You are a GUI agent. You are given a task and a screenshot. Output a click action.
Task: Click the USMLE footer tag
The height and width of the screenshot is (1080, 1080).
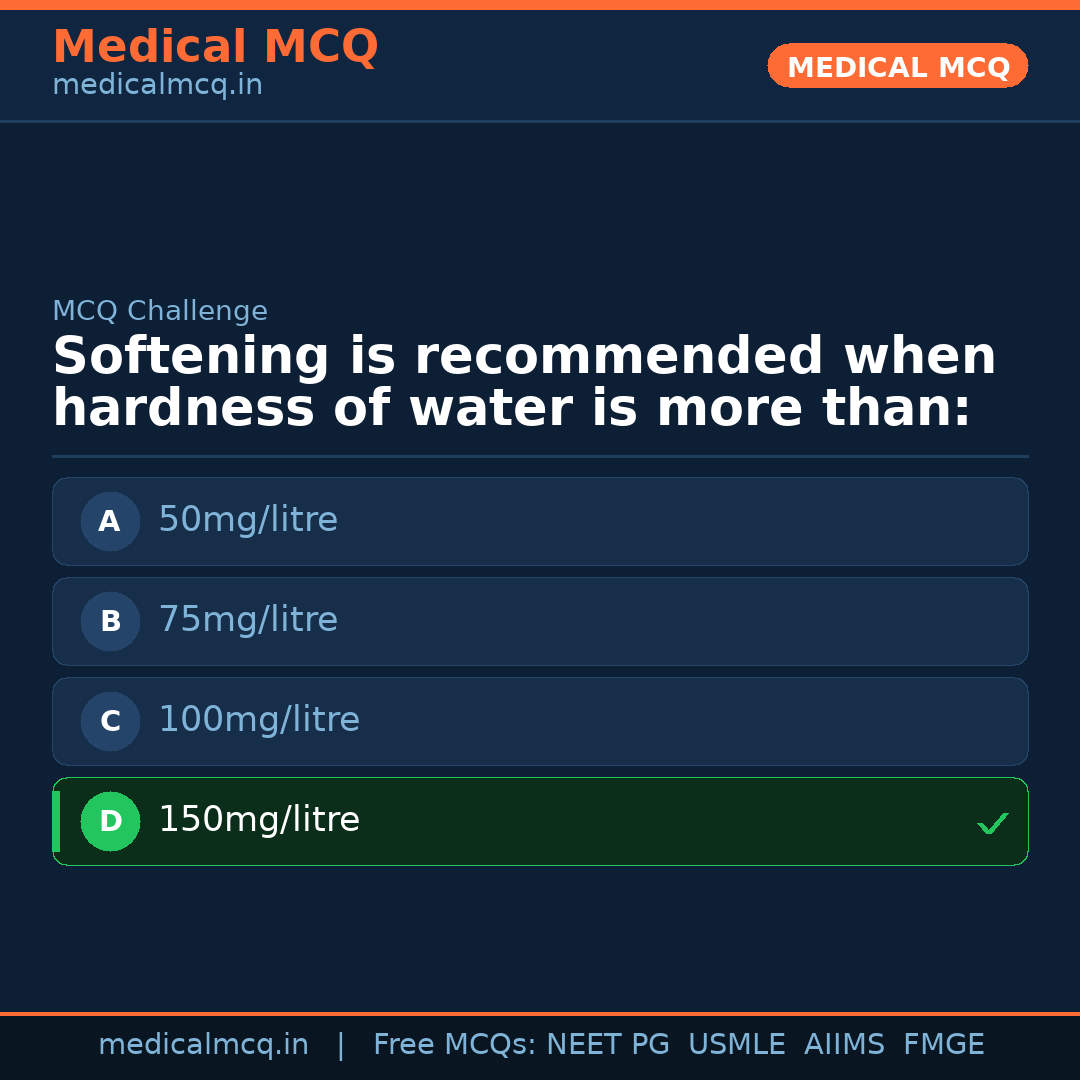click(736, 1045)
